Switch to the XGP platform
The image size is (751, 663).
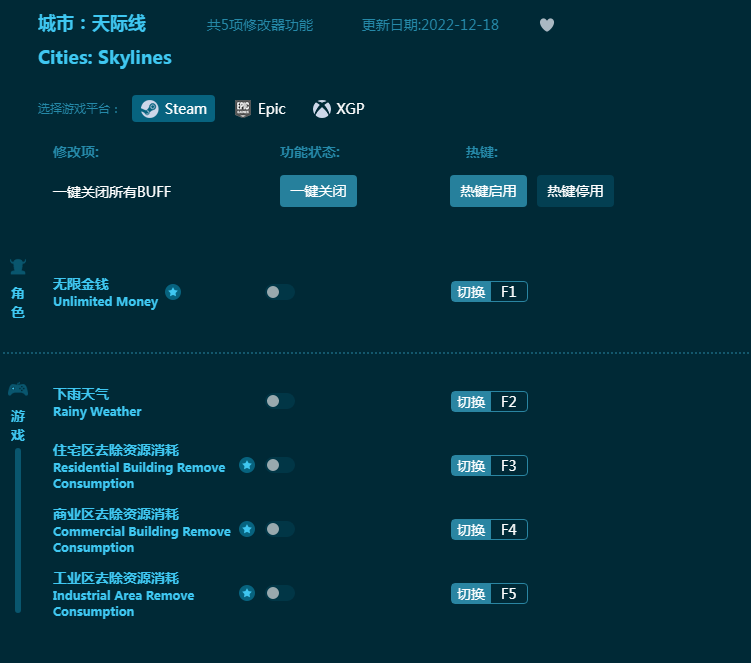click(x=338, y=109)
